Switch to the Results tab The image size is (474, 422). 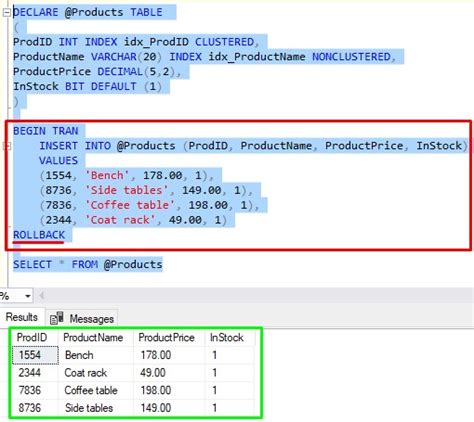click(22, 317)
